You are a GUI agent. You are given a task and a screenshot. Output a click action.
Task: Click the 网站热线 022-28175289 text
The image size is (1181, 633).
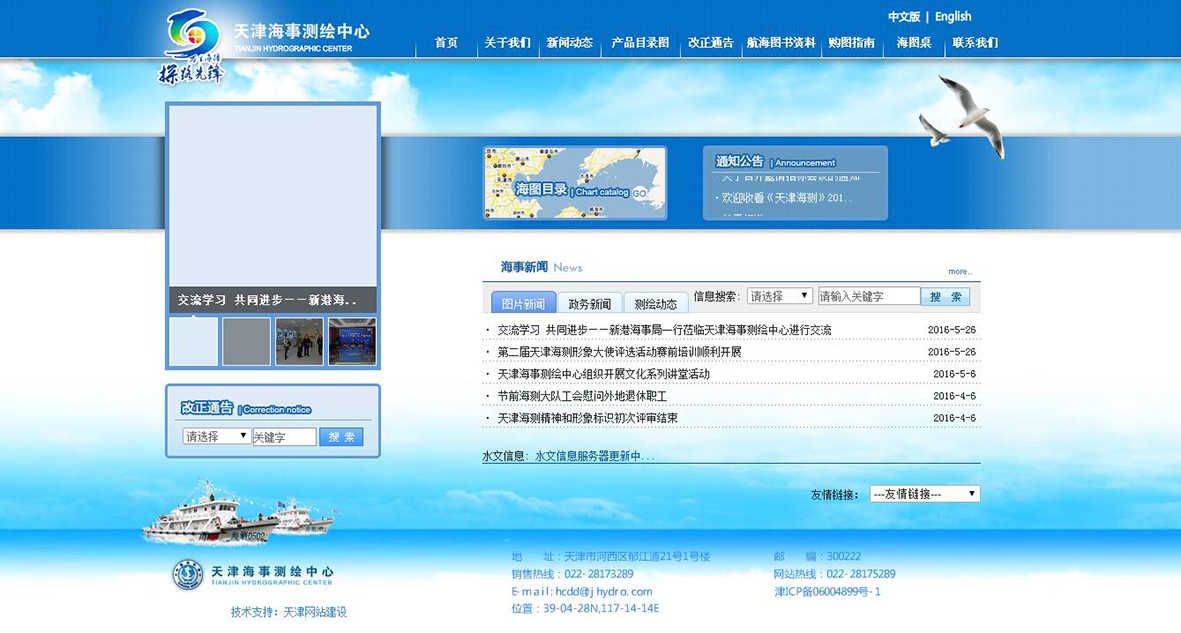coord(835,574)
